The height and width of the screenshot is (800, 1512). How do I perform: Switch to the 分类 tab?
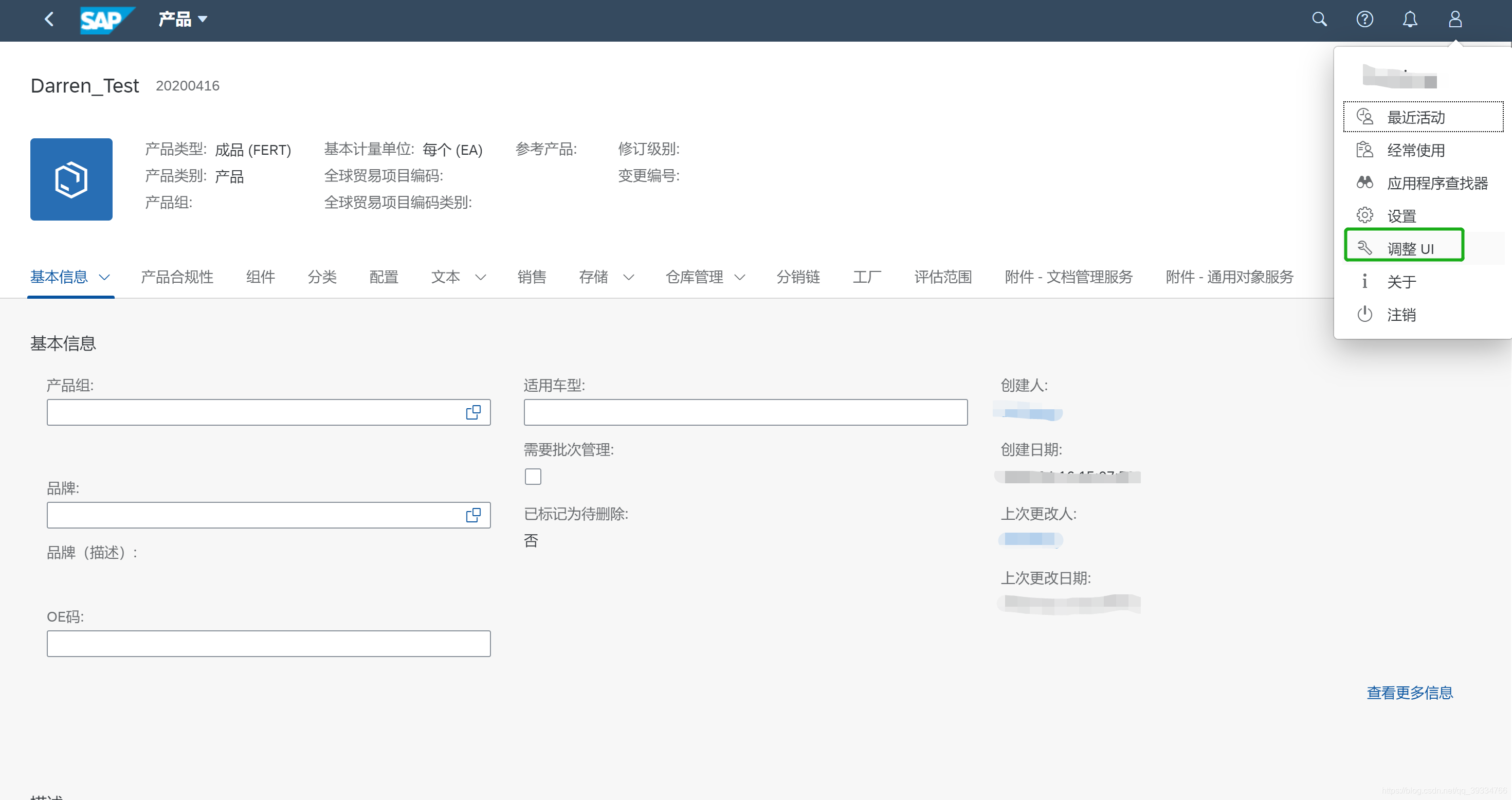click(322, 277)
